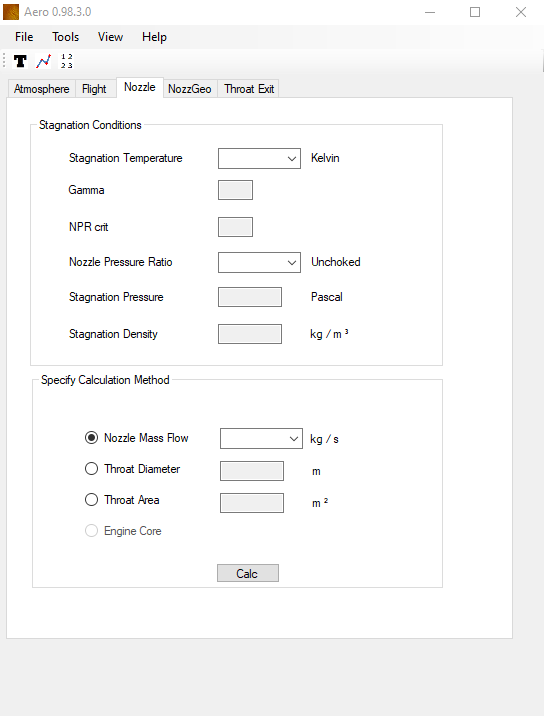
Task: Click the Stagnation Pressure field
Action: (250, 297)
